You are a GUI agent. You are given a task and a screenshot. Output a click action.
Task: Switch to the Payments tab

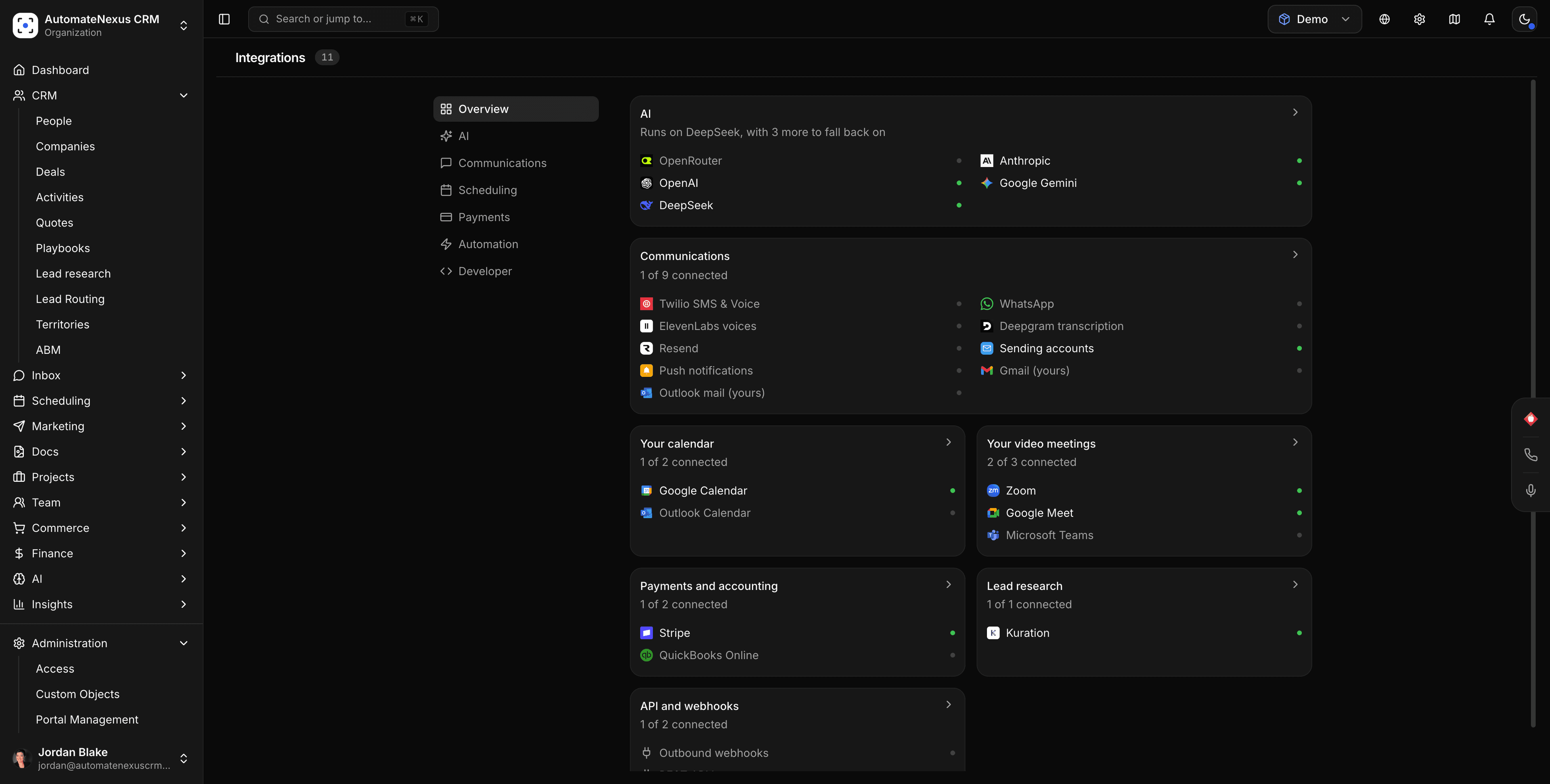[x=516, y=217]
